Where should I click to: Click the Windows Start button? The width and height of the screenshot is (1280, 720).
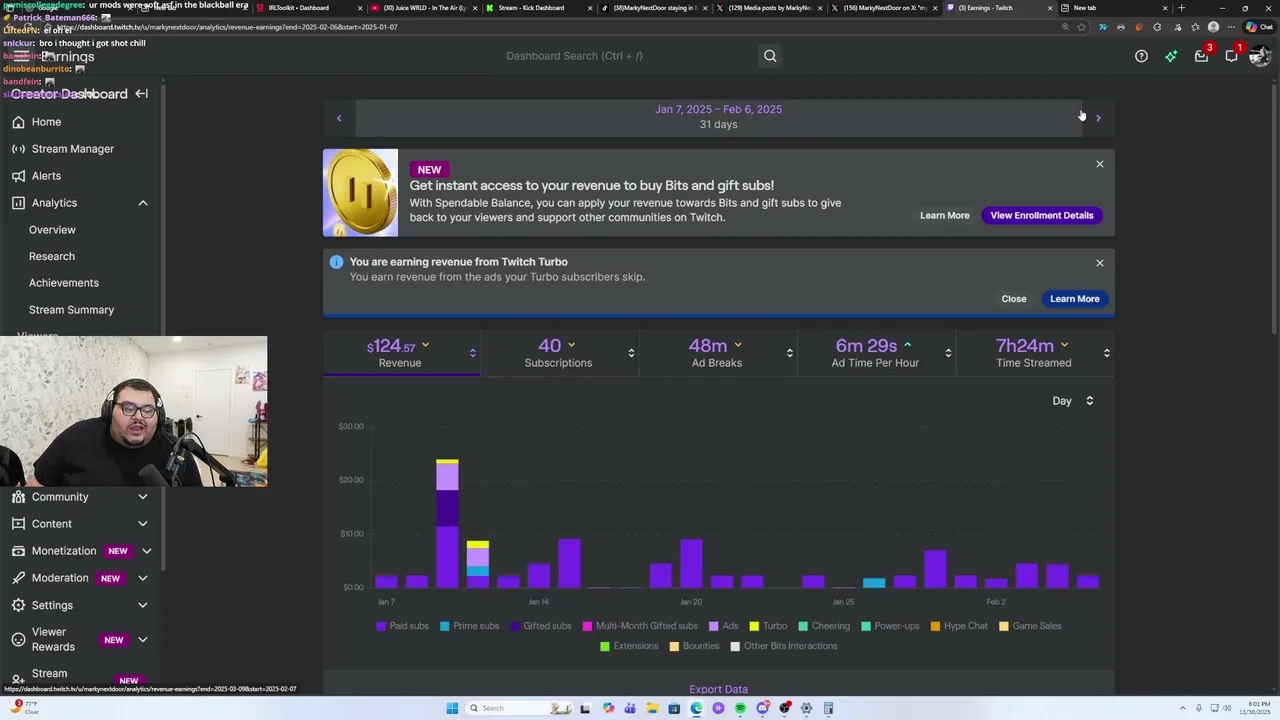[x=452, y=708]
